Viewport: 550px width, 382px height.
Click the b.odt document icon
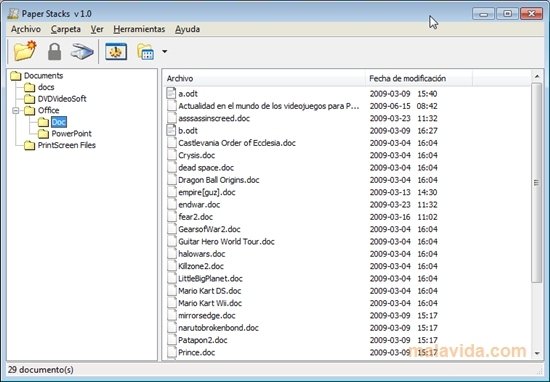pos(171,130)
